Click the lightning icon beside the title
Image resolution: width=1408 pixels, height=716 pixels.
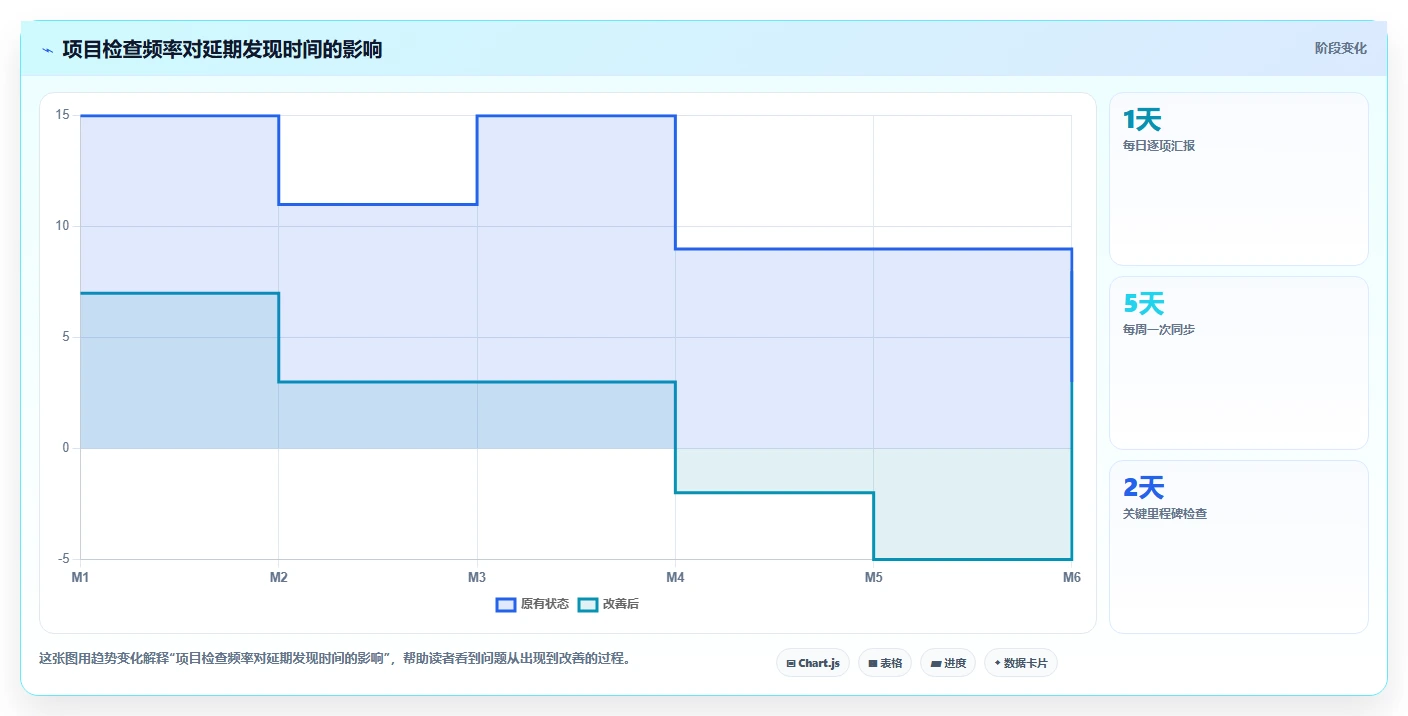point(47,50)
